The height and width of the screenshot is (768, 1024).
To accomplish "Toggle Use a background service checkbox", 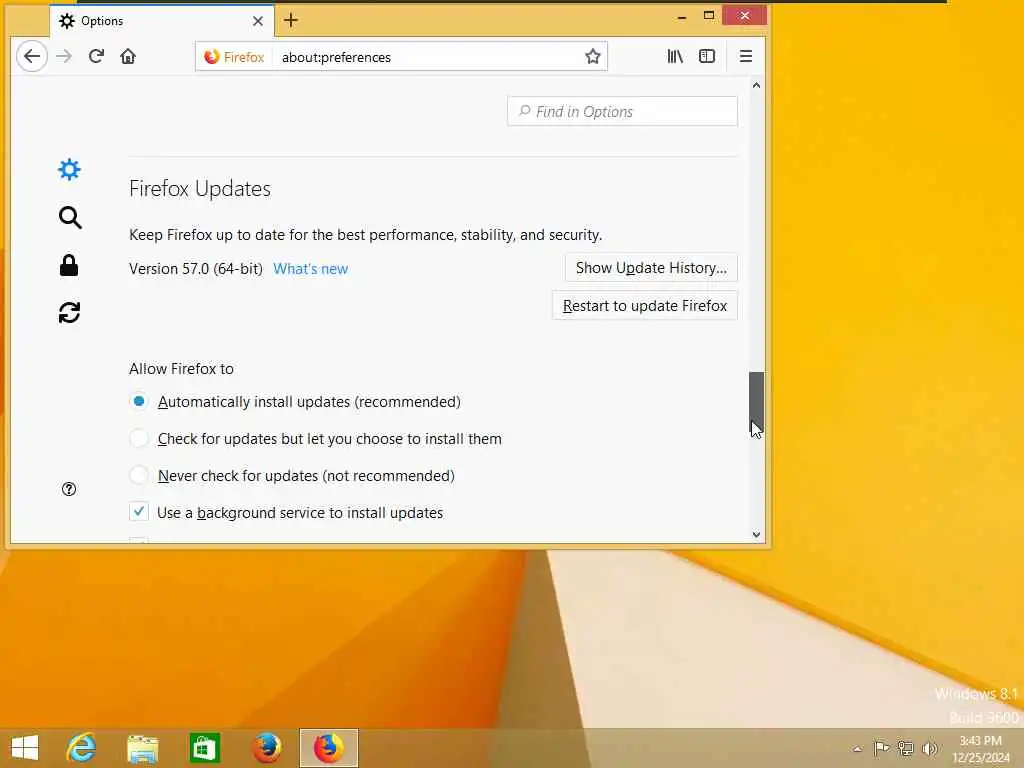I will (x=138, y=512).
